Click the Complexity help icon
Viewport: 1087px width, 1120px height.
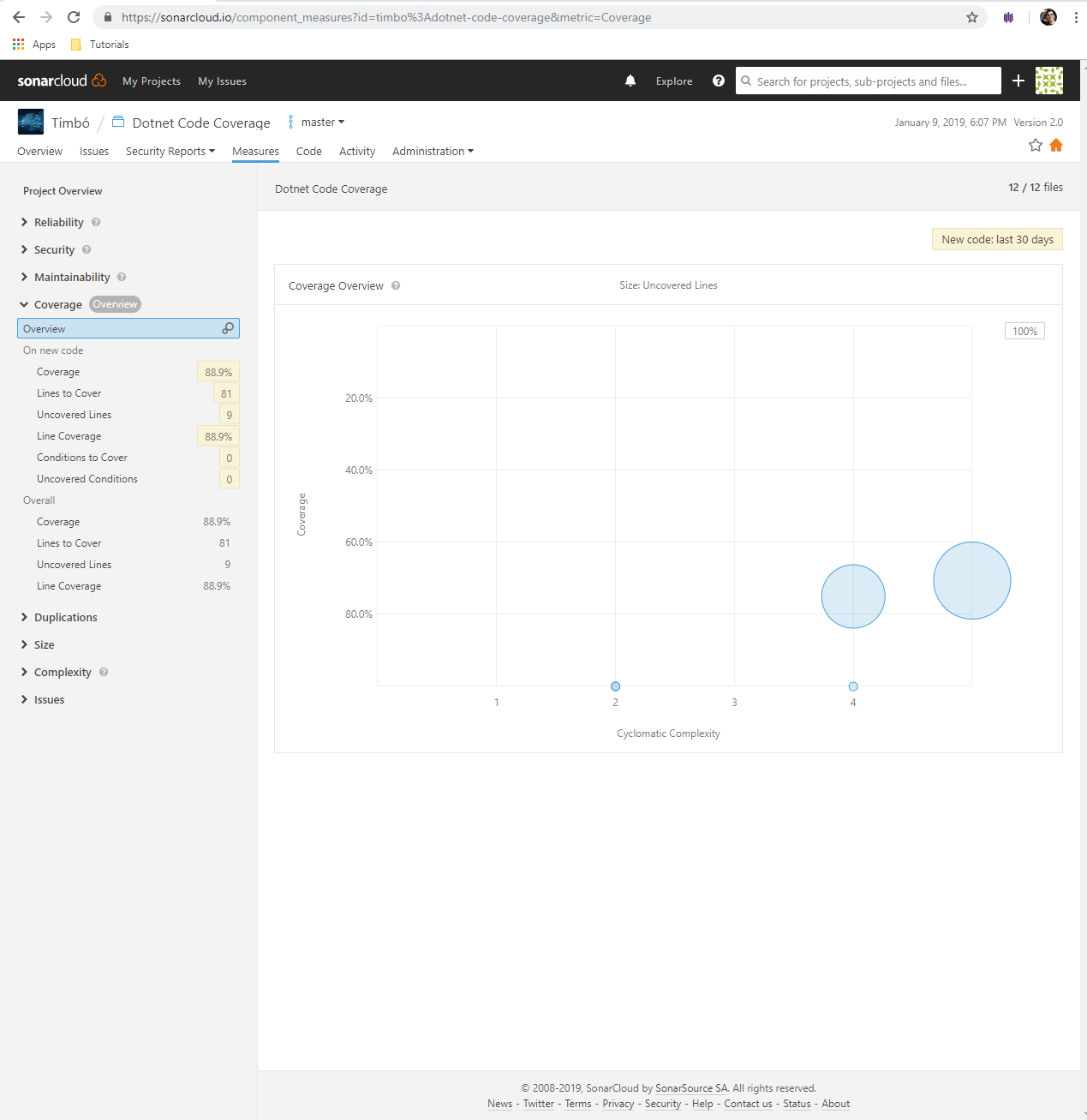coord(104,672)
